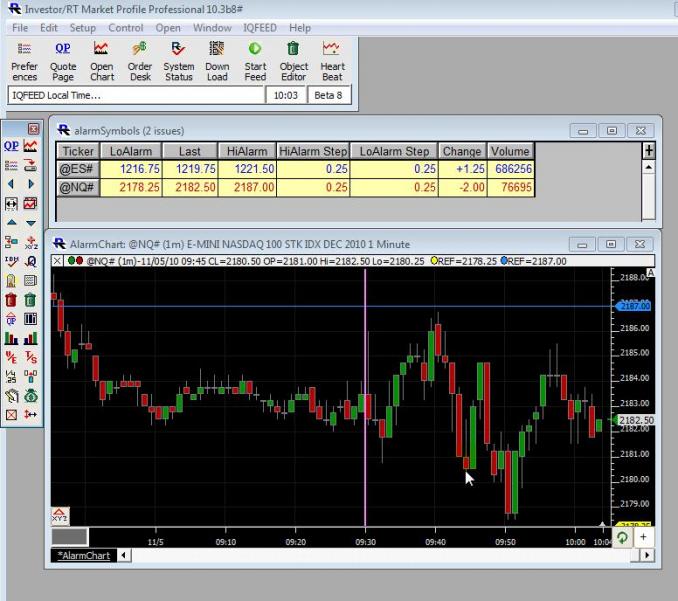
Task: Click the green refresh icon on the chart
Action: click(622, 537)
